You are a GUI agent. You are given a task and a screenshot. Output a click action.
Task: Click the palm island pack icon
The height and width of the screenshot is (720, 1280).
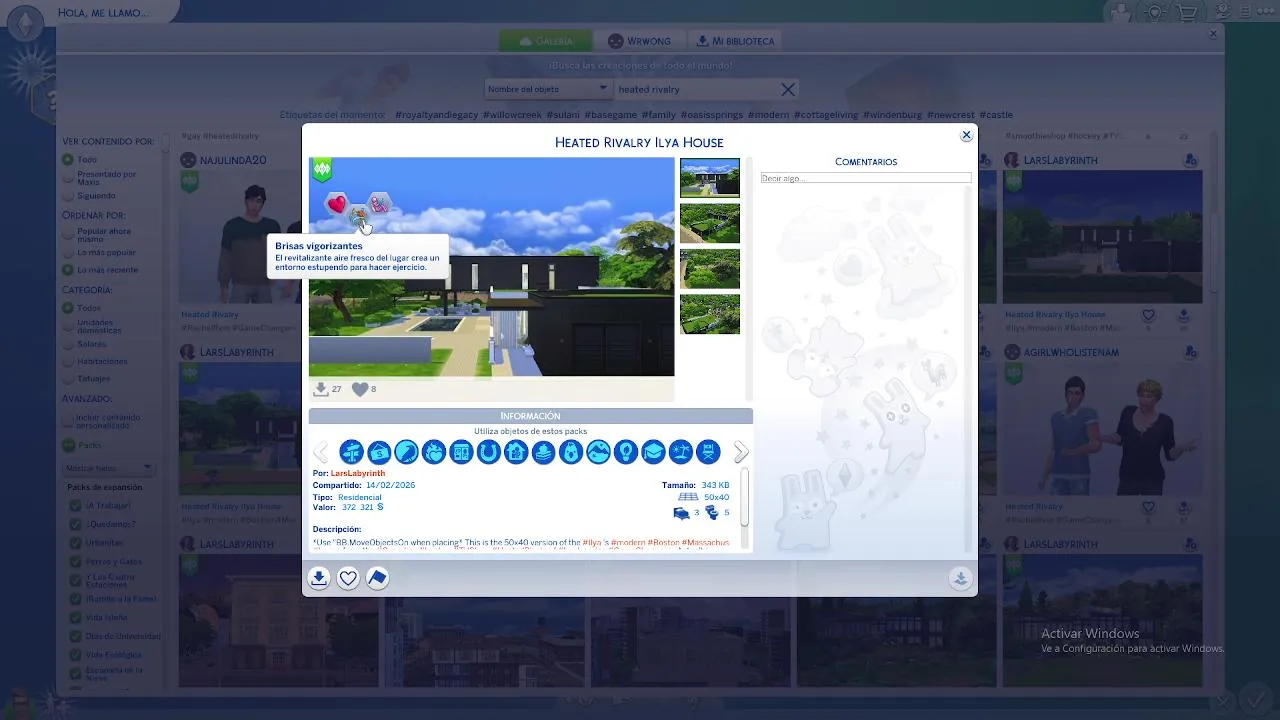(681, 452)
